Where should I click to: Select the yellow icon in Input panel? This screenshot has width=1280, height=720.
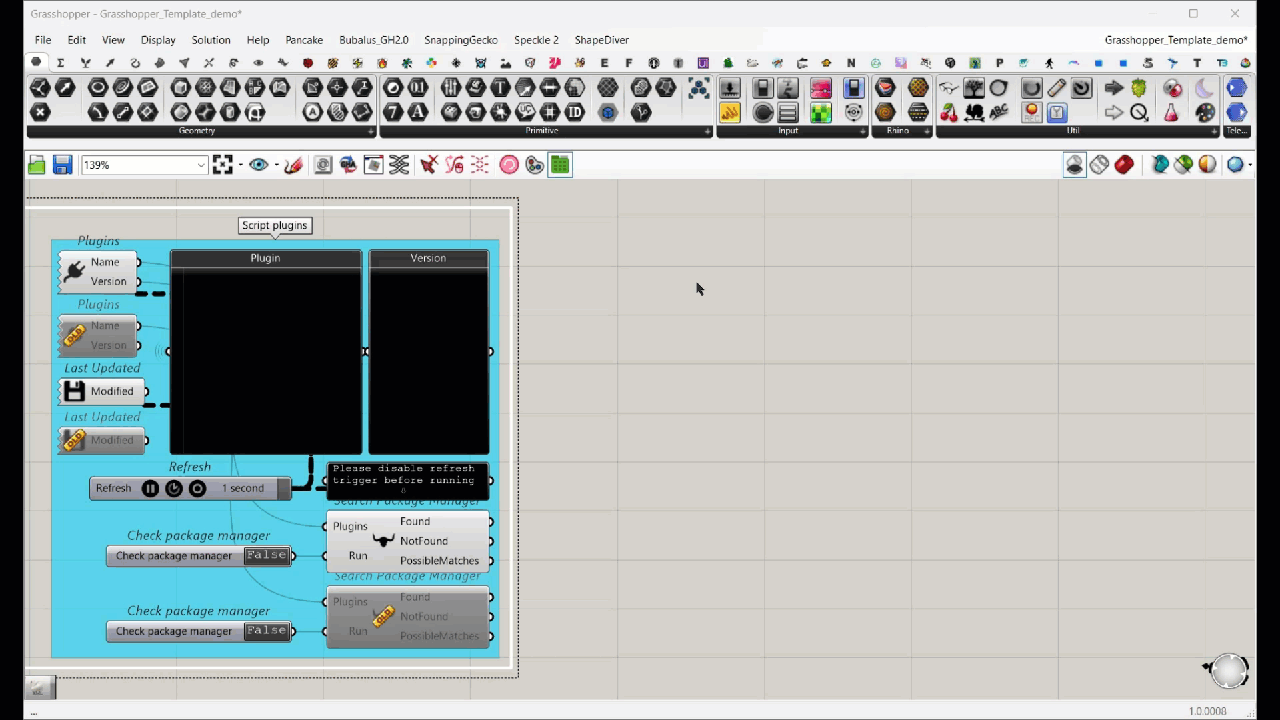730,112
